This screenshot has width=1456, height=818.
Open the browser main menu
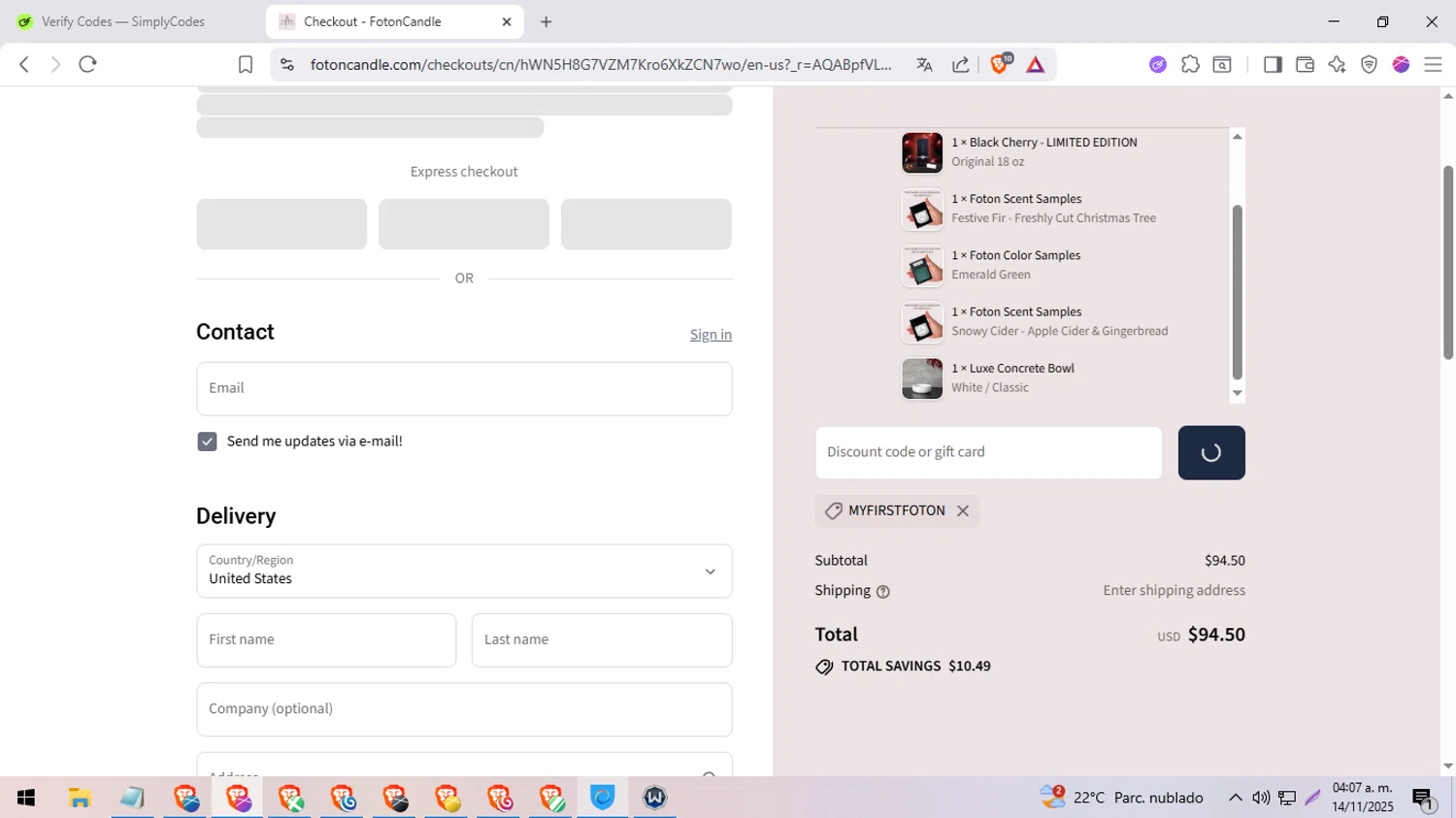coord(1433,64)
